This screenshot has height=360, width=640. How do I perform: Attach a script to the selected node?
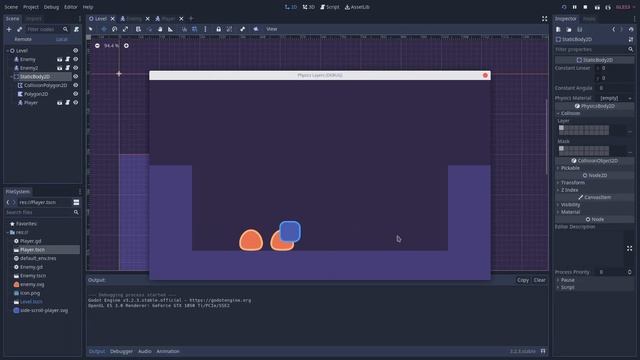[x=76, y=29]
